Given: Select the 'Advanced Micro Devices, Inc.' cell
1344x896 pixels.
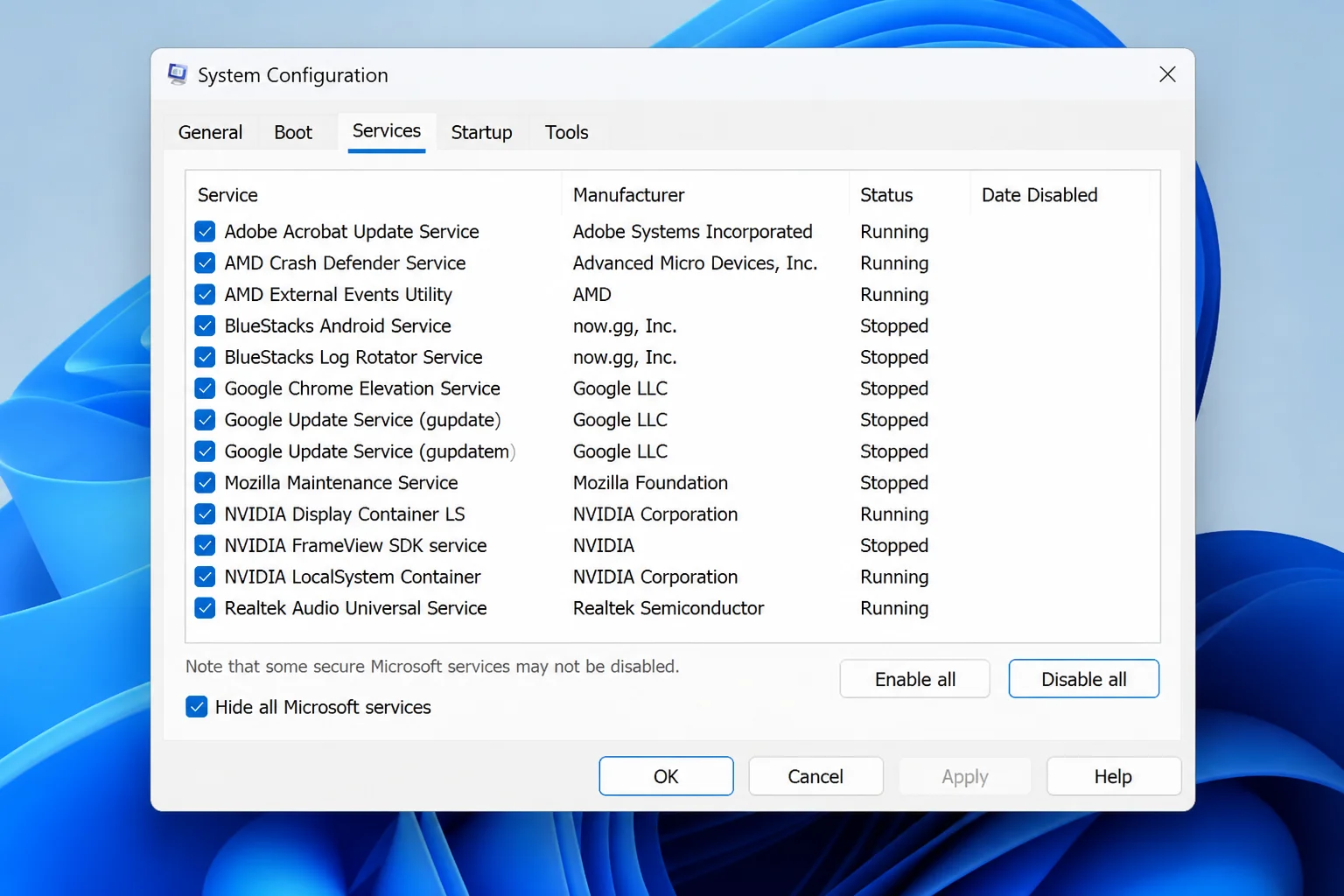Looking at the screenshot, I should tap(695, 263).
